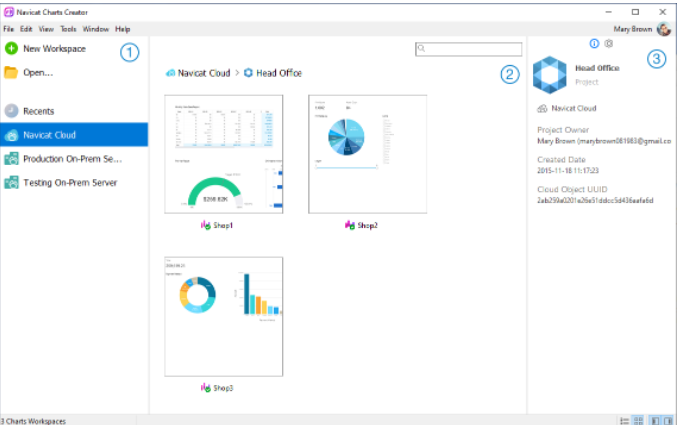The image size is (677, 425).
Task: Click the Shop3 workspace file icon
Action: pos(206,388)
